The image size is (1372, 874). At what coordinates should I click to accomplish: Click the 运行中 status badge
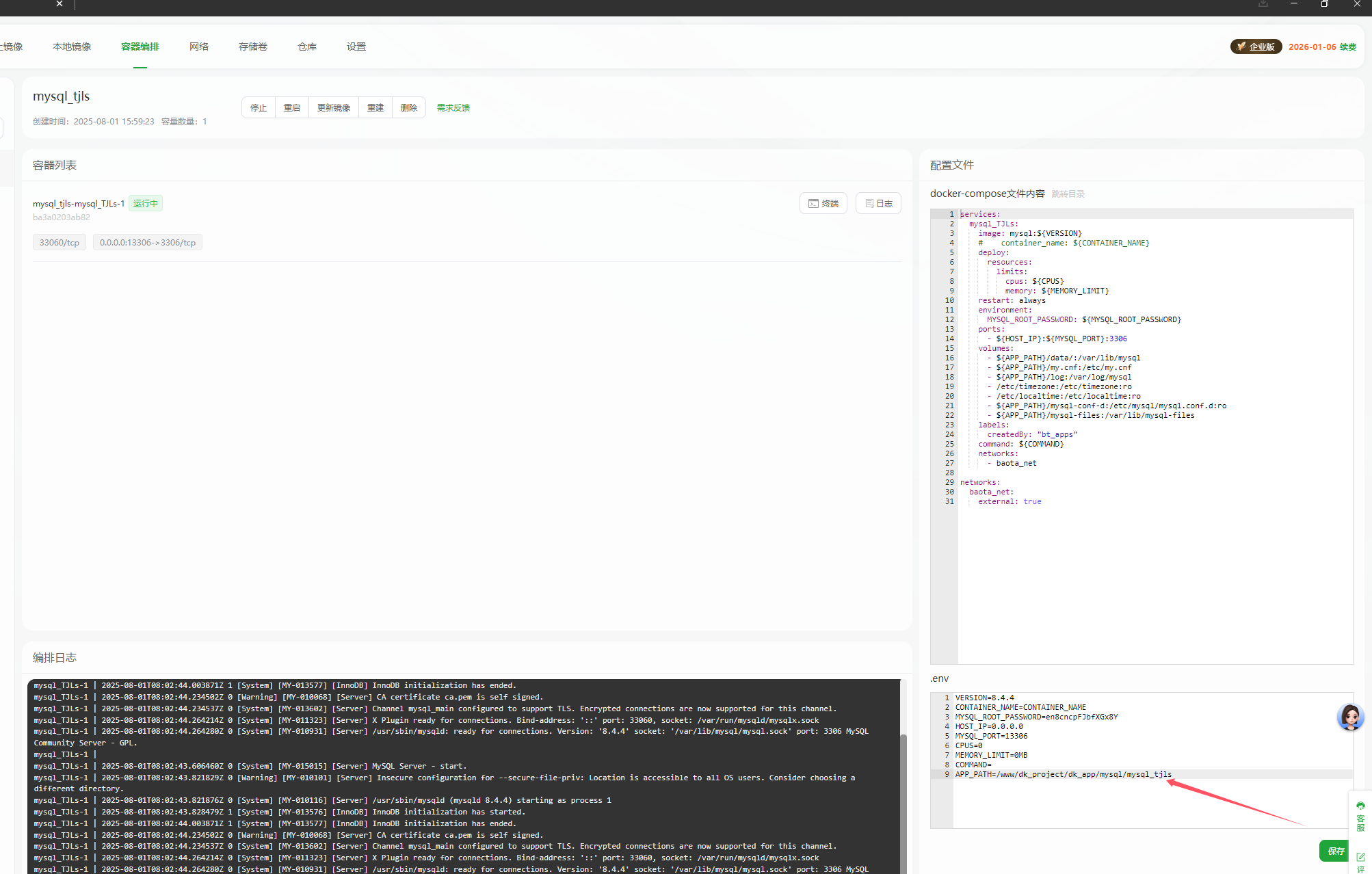146,204
